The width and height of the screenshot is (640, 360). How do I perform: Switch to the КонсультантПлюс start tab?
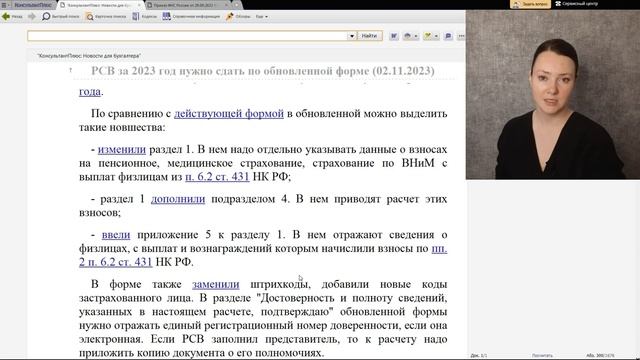pyautogui.click(x=33, y=5)
